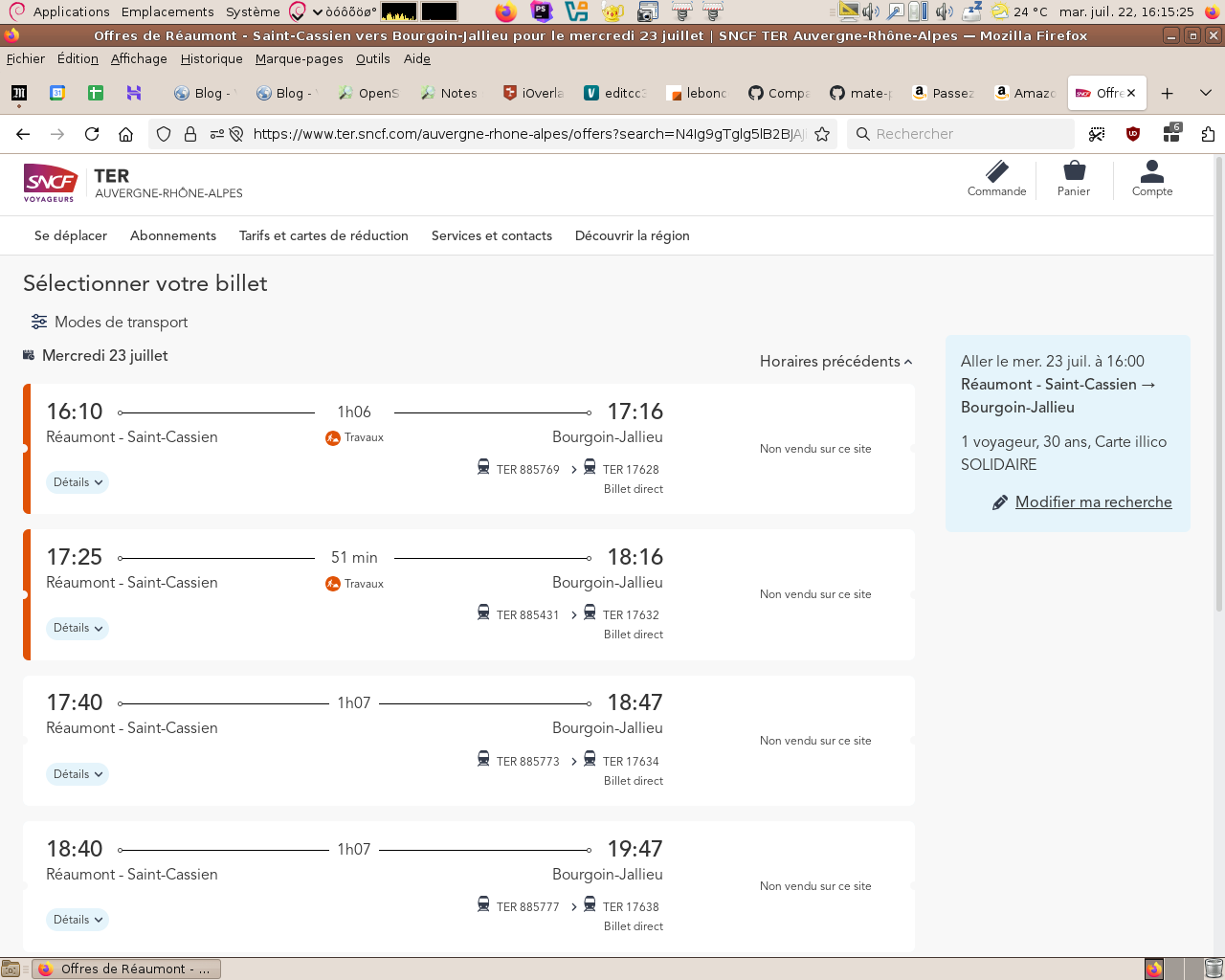Click the Modes de transport filter icon
The width and height of the screenshot is (1225, 980).
tap(39, 322)
